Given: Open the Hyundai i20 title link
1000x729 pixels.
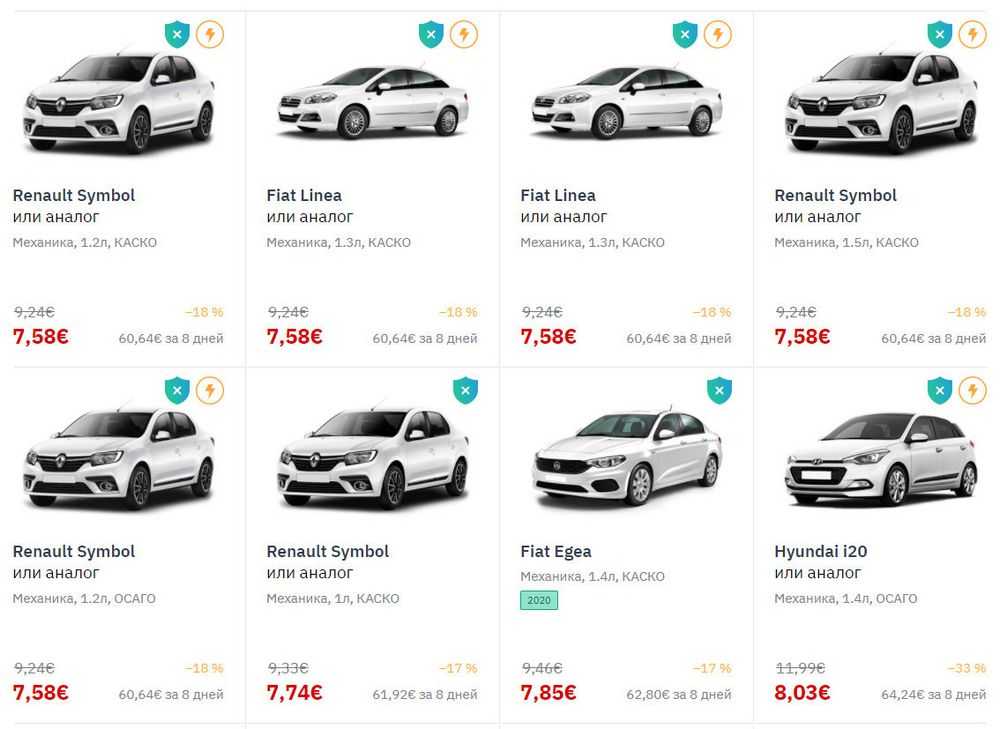Looking at the screenshot, I should (x=818, y=552).
